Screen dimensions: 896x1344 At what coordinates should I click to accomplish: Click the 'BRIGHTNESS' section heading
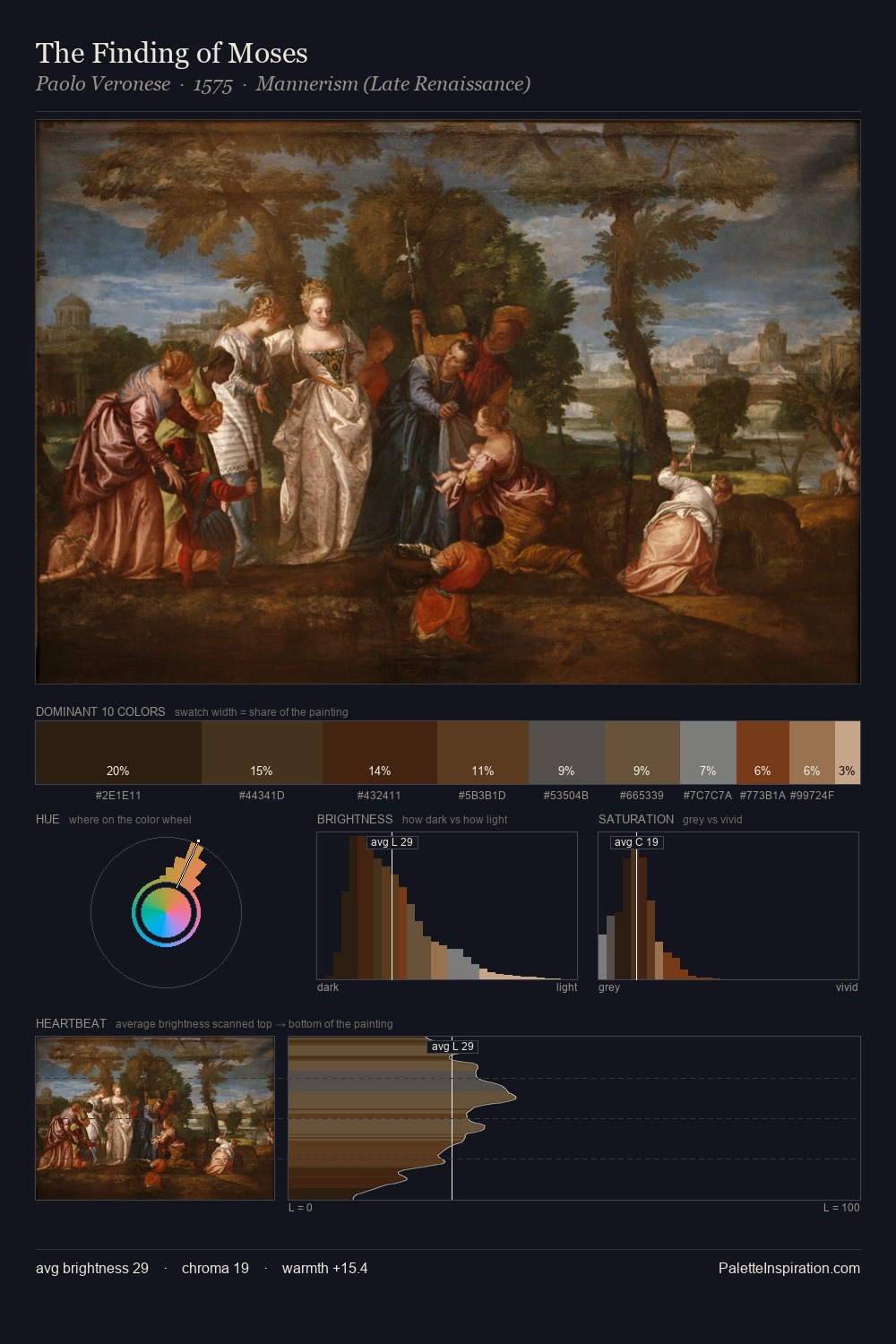click(355, 819)
